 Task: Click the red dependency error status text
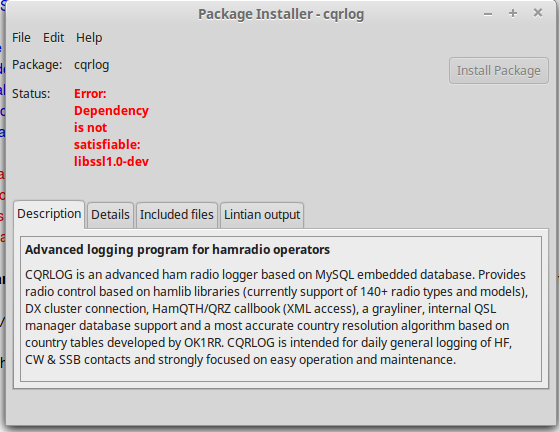point(111,128)
